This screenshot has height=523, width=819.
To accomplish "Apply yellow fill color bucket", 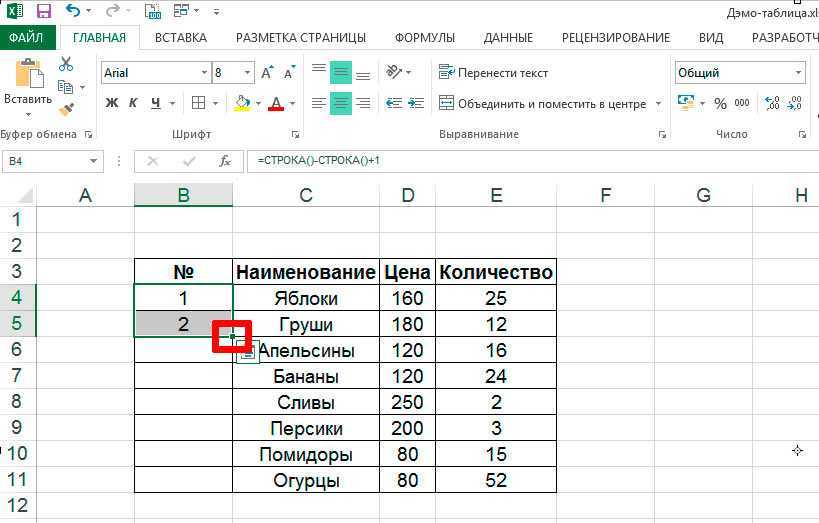I will coord(242,103).
